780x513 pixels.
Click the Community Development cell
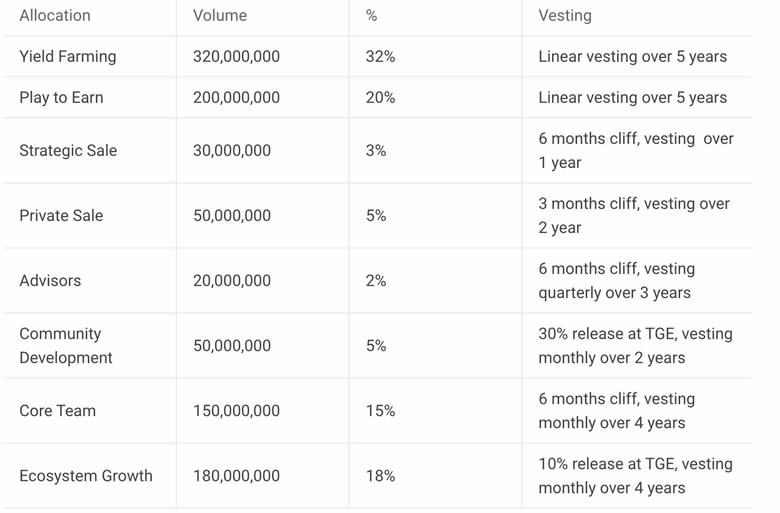point(66,346)
